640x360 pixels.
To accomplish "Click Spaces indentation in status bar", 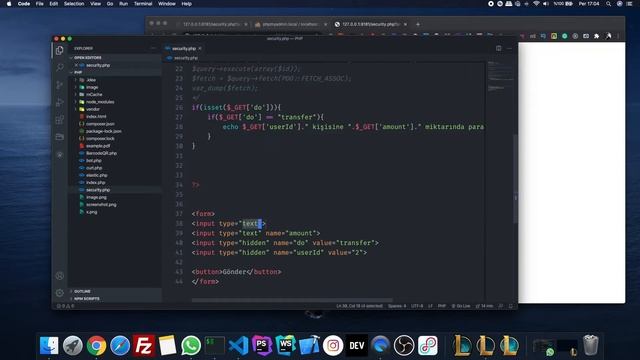I will pyautogui.click(x=397, y=306).
